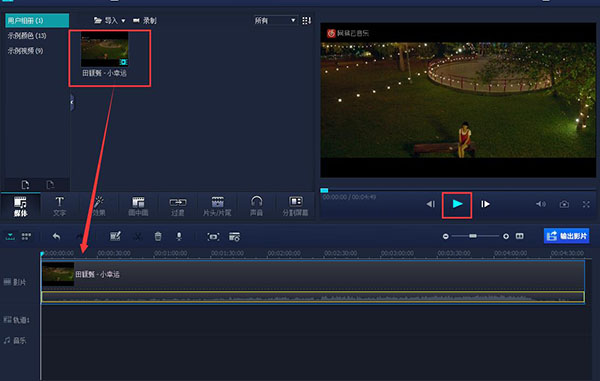Toggle the grid view icon in the media library

pyautogui.click(x=307, y=20)
